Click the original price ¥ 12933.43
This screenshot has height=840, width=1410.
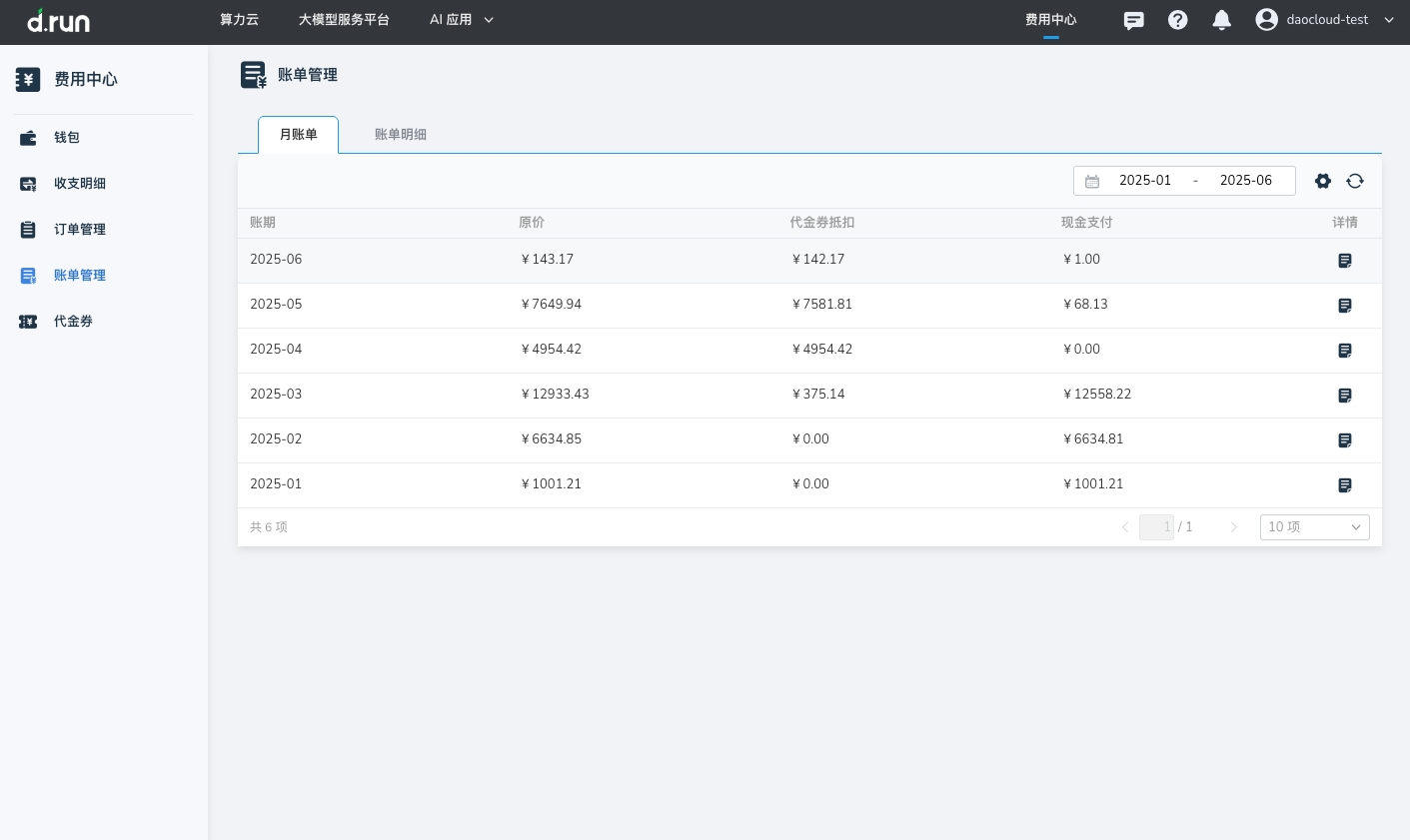tap(555, 395)
